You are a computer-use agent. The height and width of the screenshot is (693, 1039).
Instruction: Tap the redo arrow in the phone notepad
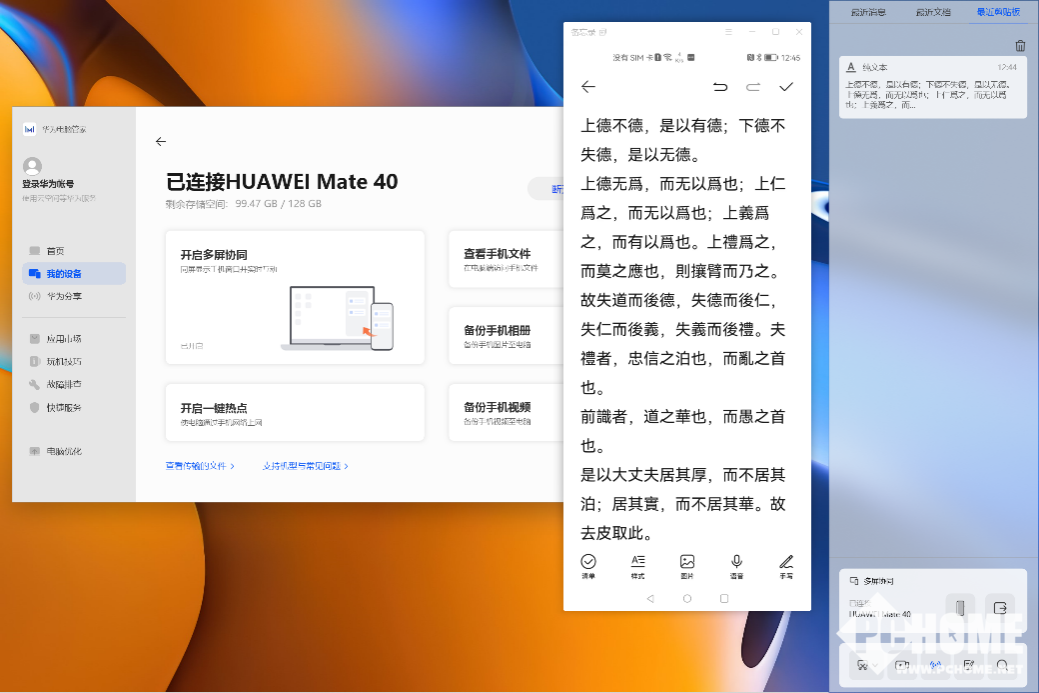pos(753,87)
